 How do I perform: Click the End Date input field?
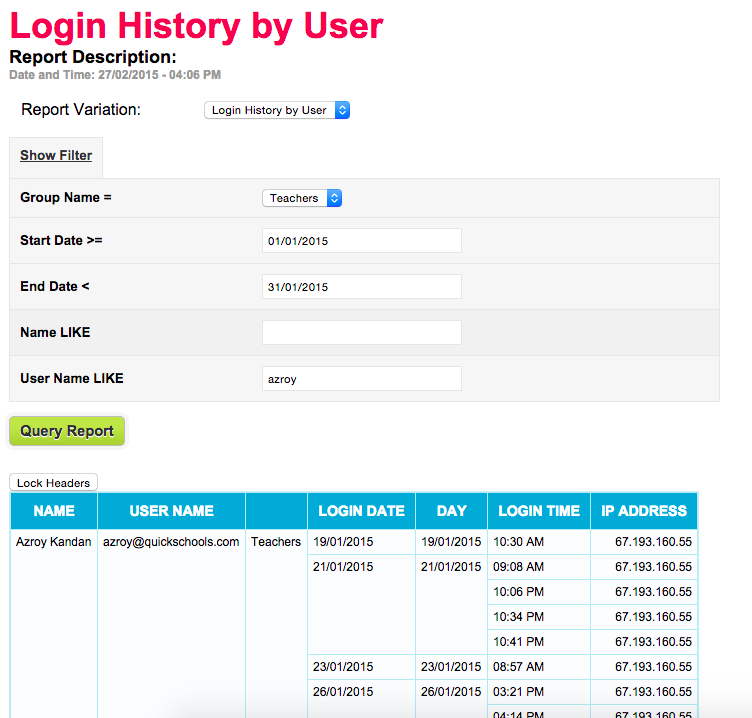pos(361,287)
